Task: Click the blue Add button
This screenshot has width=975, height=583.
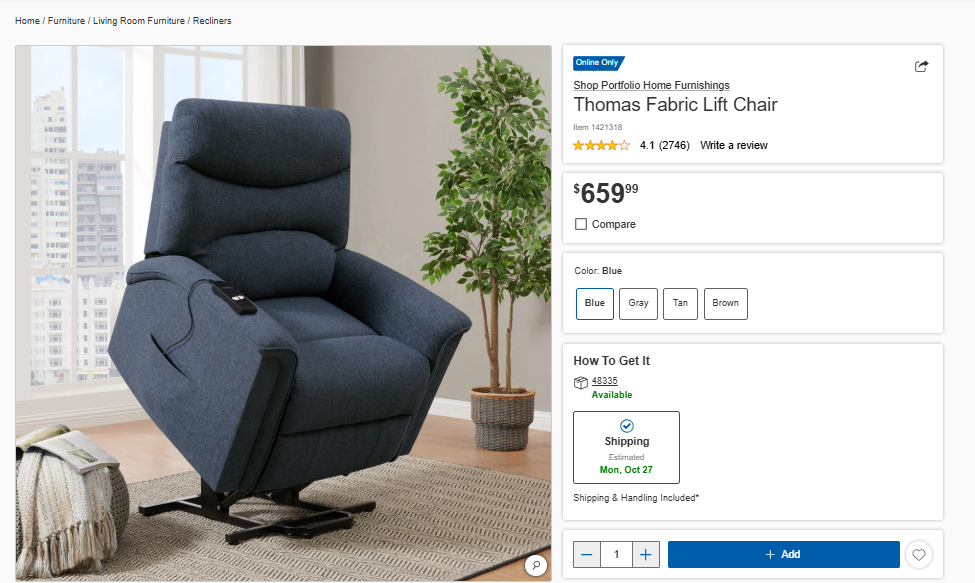Action: tap(783, 554)
